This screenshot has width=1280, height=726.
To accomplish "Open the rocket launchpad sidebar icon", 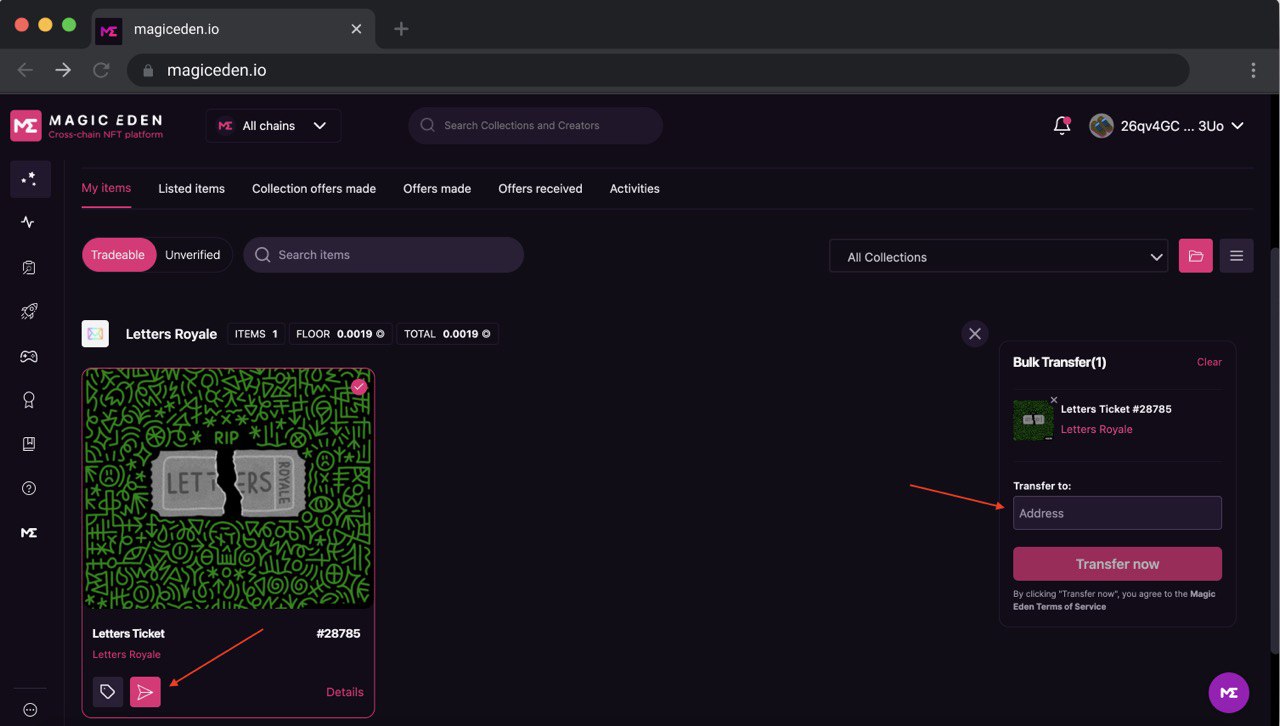I will (x=29, y=312).
